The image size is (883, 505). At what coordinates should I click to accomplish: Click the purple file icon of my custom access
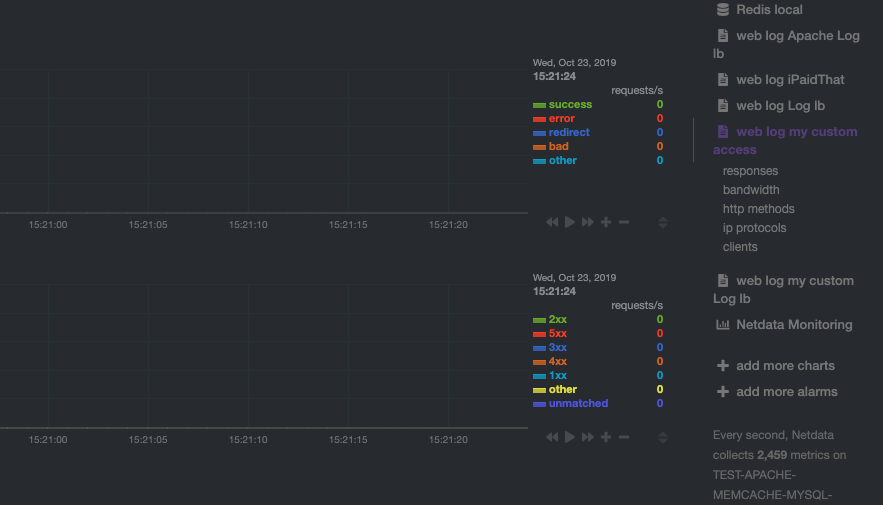click(x=723, y=131)
